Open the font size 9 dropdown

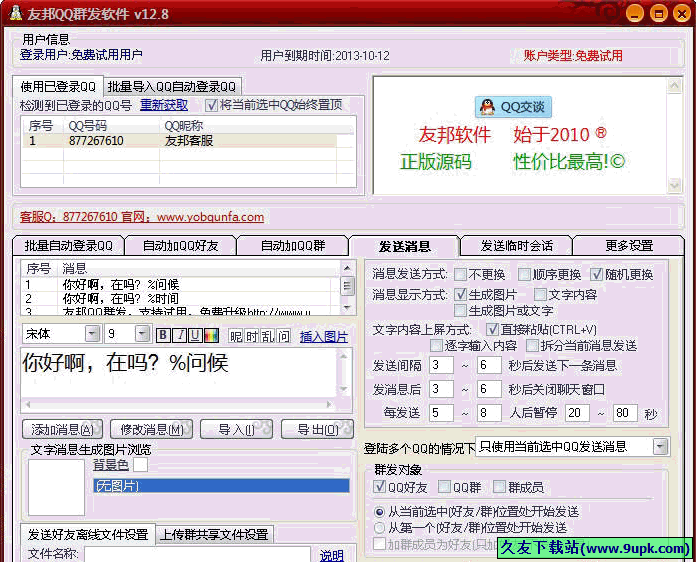pos(142,333)
